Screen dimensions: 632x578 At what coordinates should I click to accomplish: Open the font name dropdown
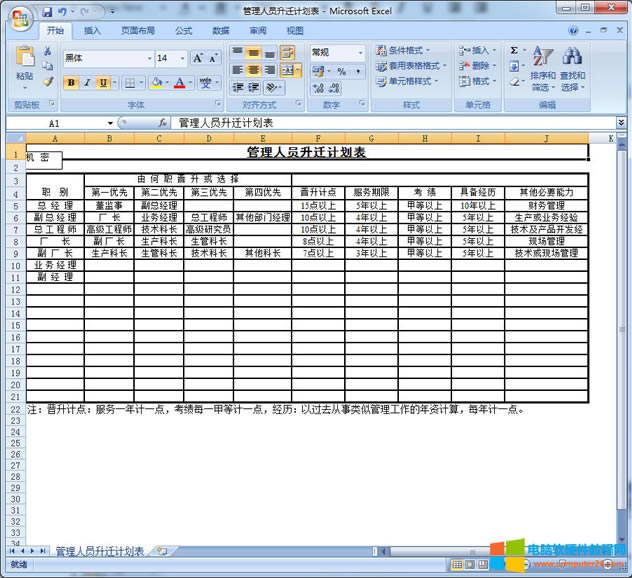click(150, 58)
